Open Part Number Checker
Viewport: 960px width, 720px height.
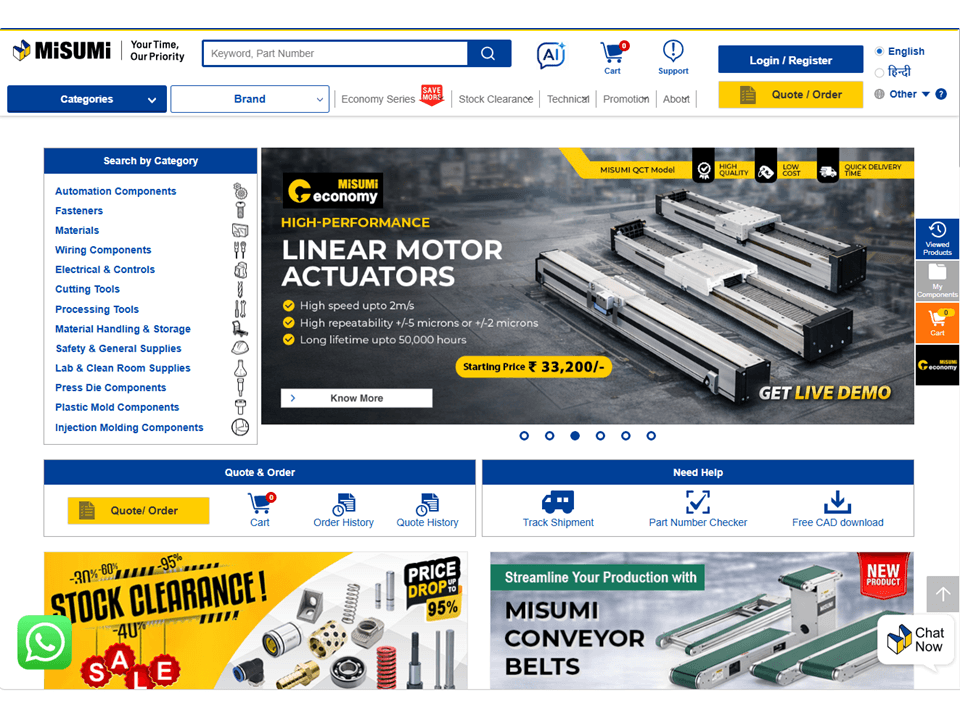pos(698,509)
